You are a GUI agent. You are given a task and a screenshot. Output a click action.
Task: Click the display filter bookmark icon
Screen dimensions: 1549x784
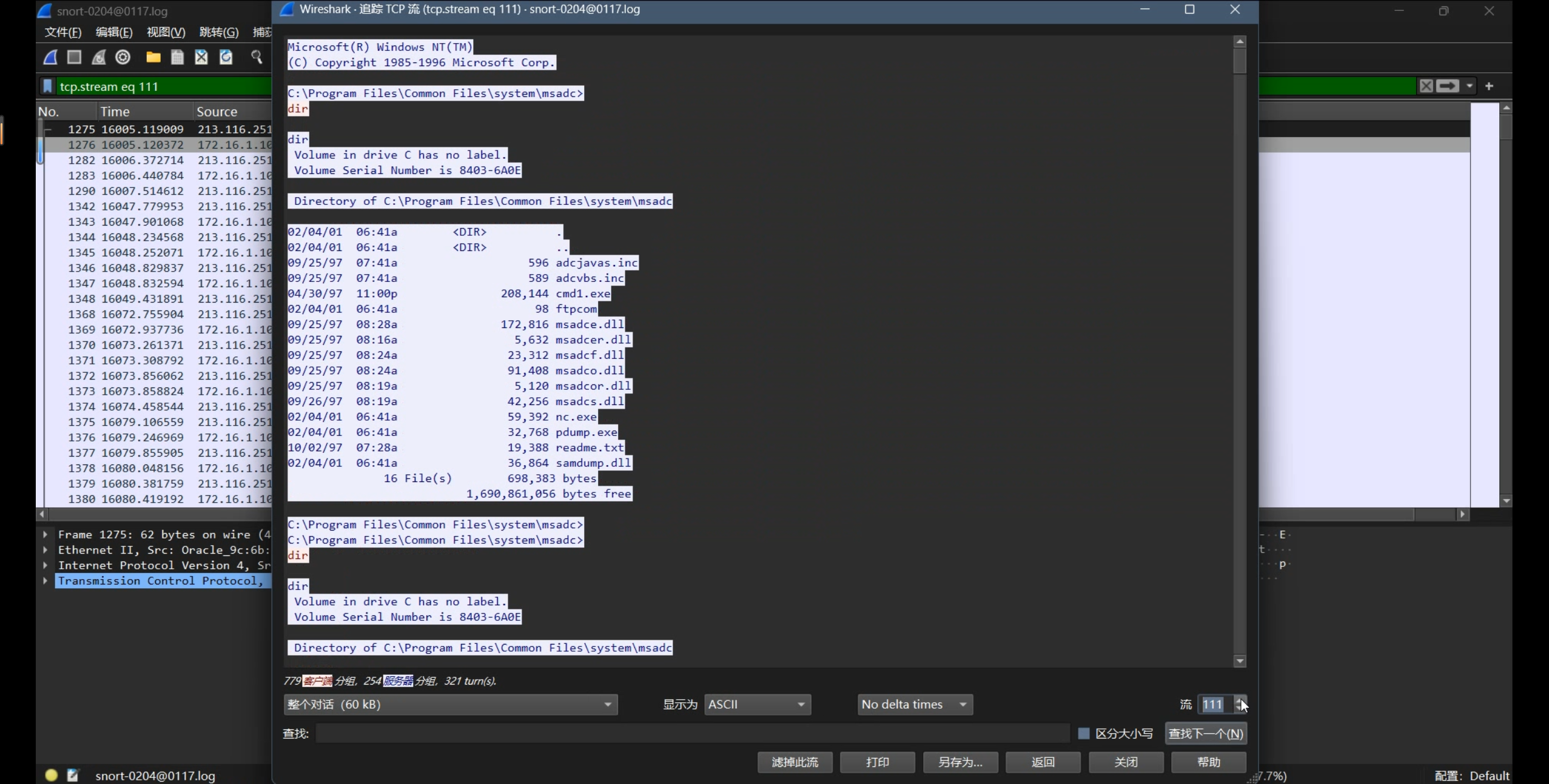(47, 86)
